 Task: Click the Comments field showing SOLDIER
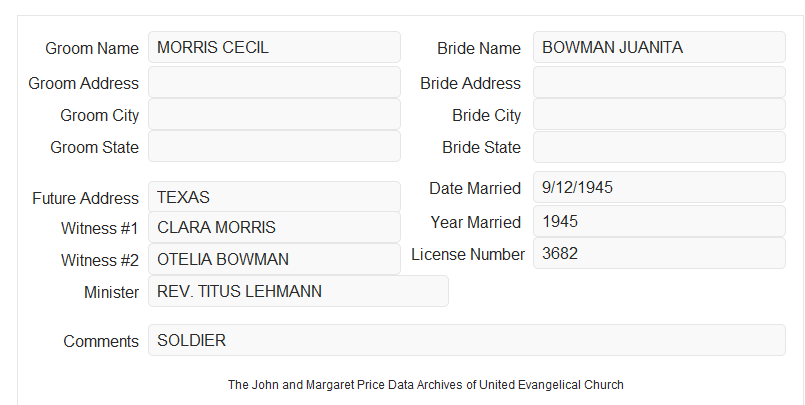pos(467,340)
